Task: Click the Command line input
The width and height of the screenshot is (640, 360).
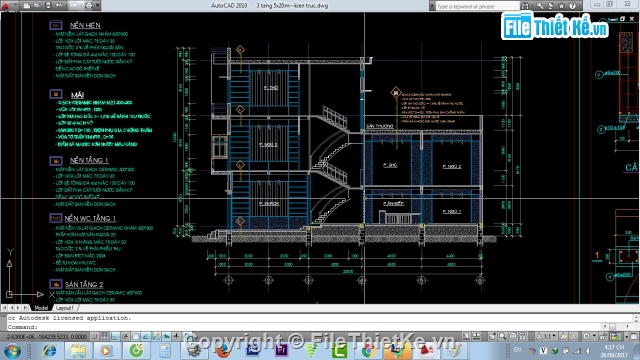Action: pyautogui.click(x=304, y=327)
